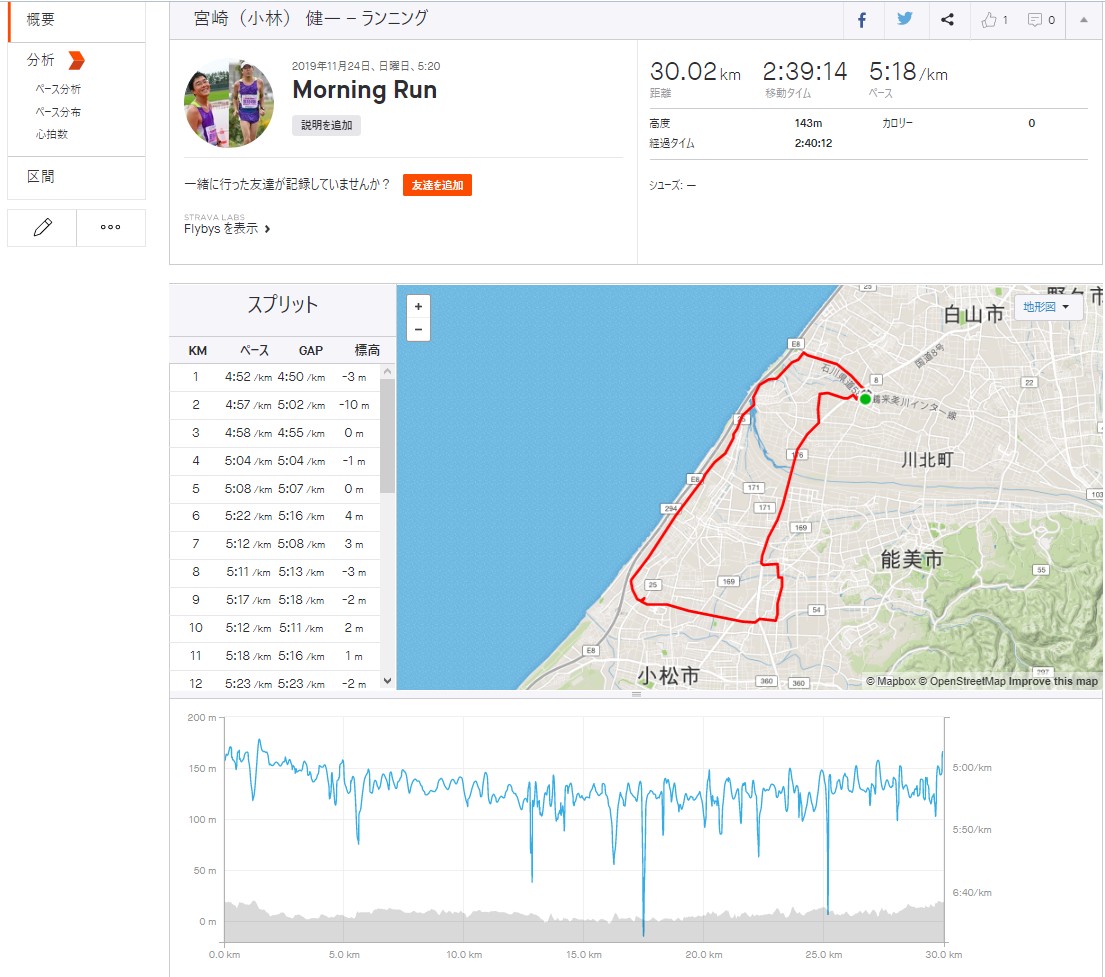Image resolution: width=1105 pixels, height=977 pixels.
Task: Open the 地形図 map style dropdown
Action: [x=1047, y=307]
